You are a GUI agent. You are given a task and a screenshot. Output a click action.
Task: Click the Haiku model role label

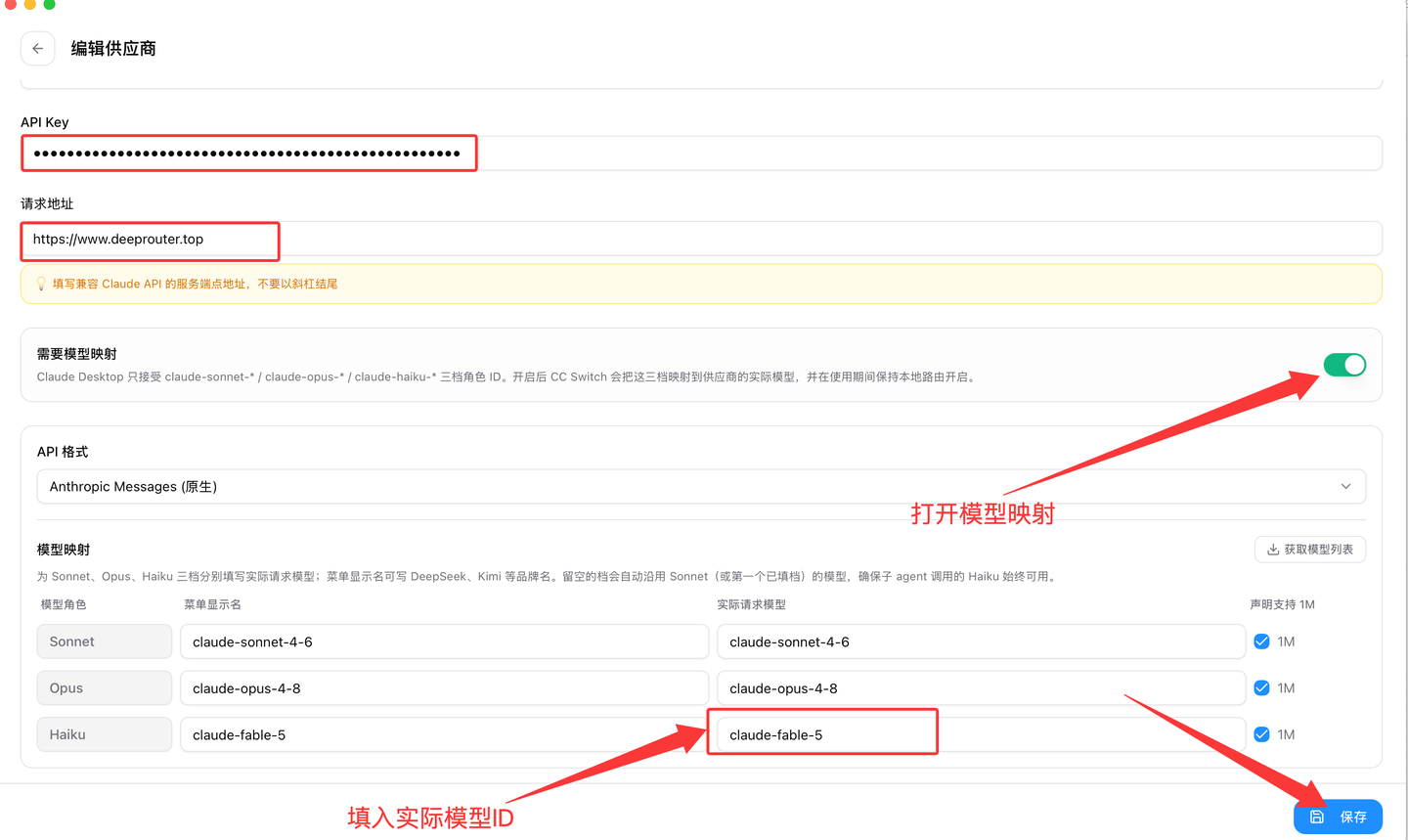click(105, 734)
